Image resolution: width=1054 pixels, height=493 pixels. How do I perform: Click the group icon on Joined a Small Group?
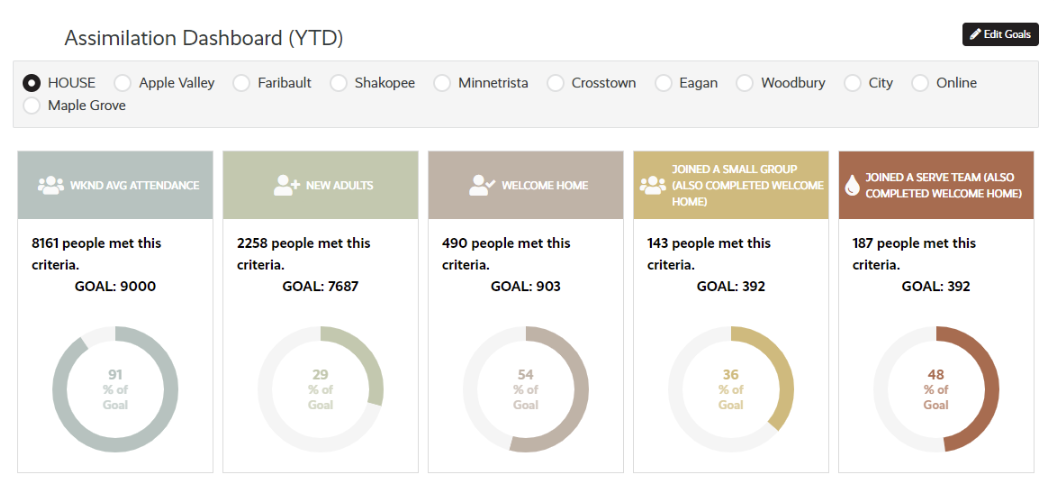tap(653, 185)
